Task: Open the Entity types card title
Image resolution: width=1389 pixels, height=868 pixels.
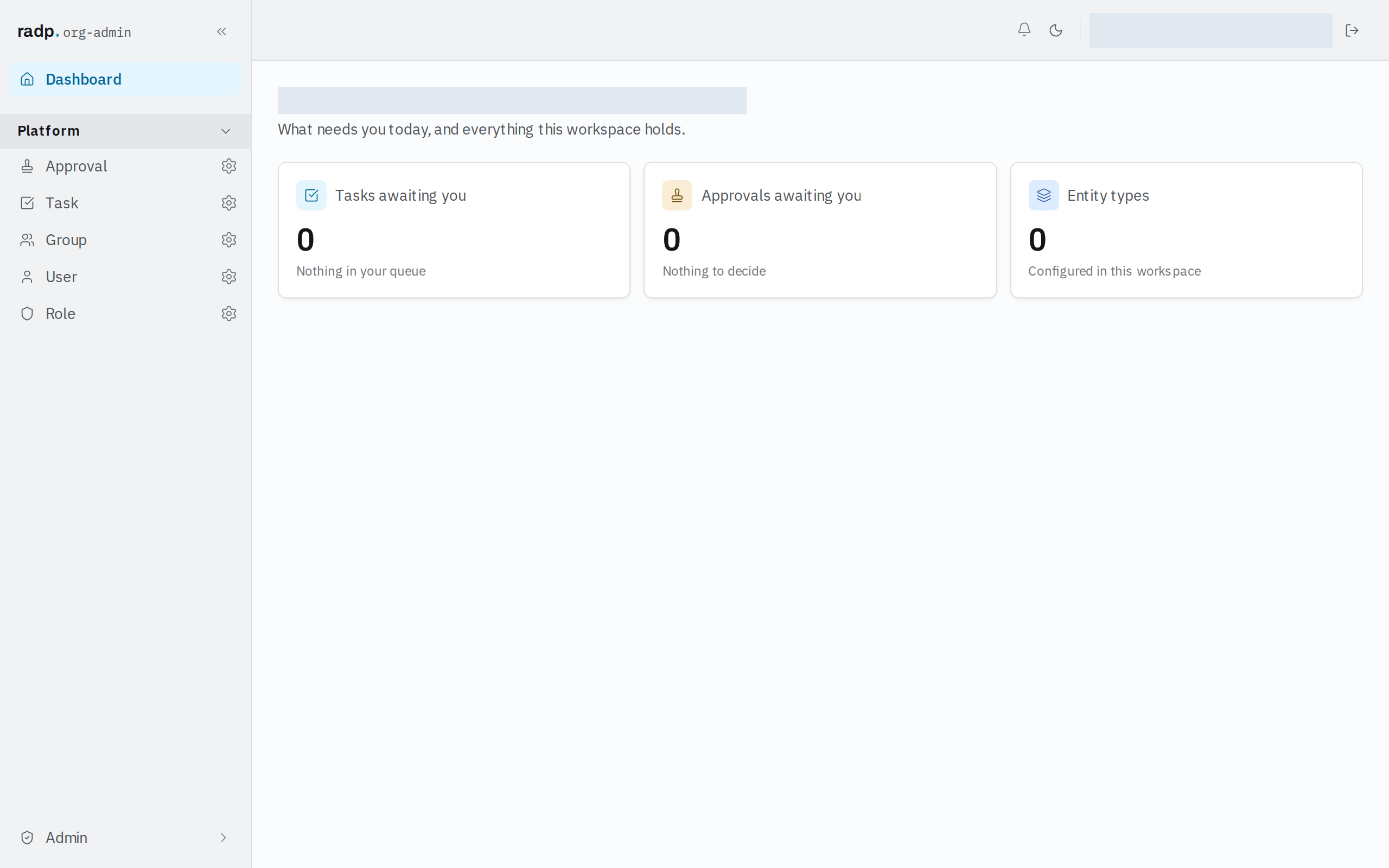Action: tap(1108, 195)
